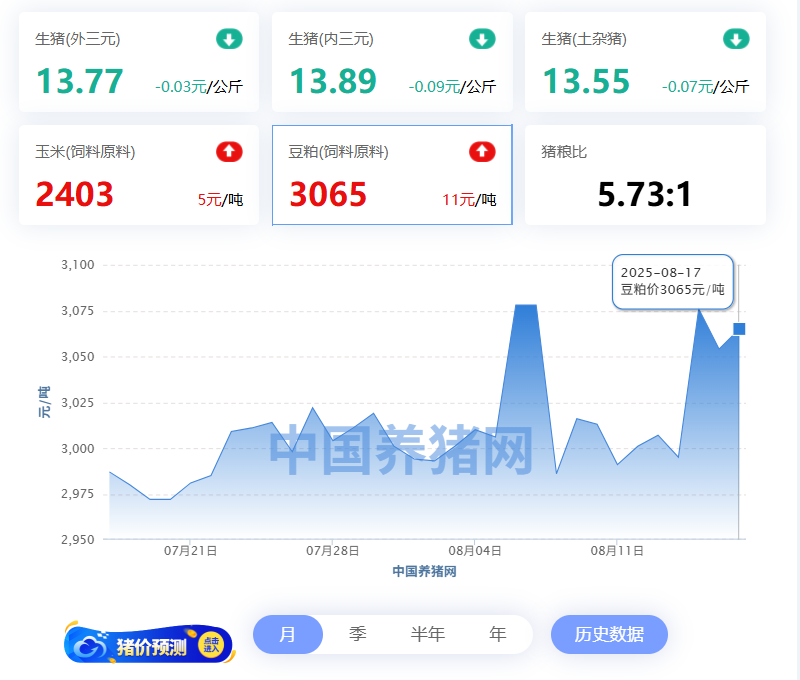Switch chart to 季 range

coord(358,634)
